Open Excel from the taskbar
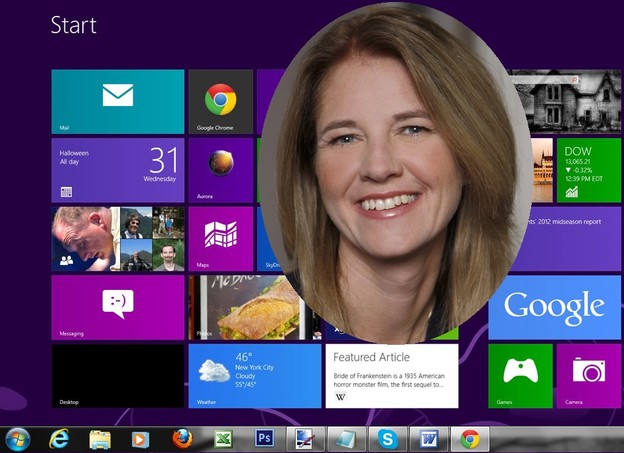 pos(223,438)
